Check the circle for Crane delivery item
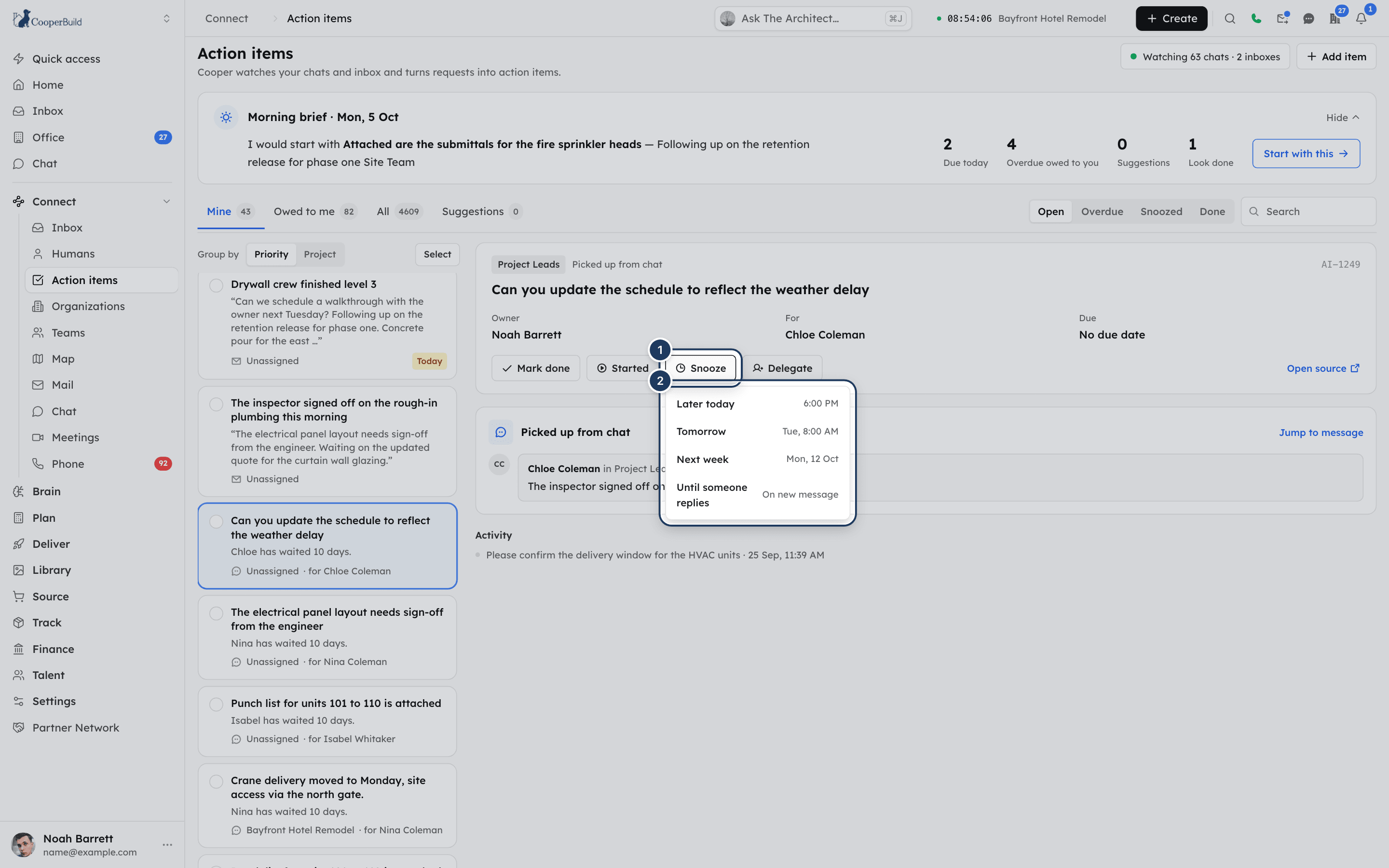The image size is (1389, 868). coord(216,781)
